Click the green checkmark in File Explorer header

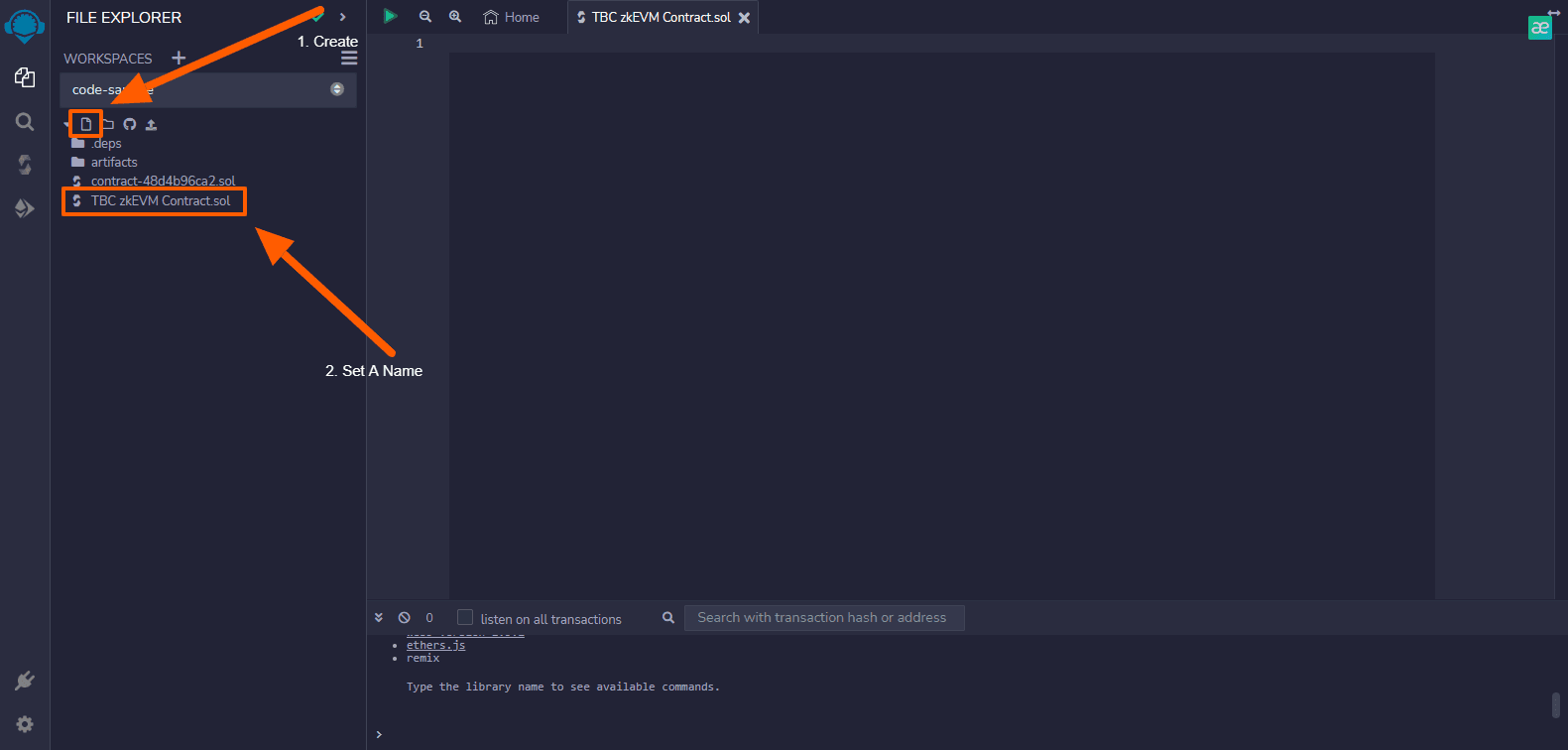point(317,17)
